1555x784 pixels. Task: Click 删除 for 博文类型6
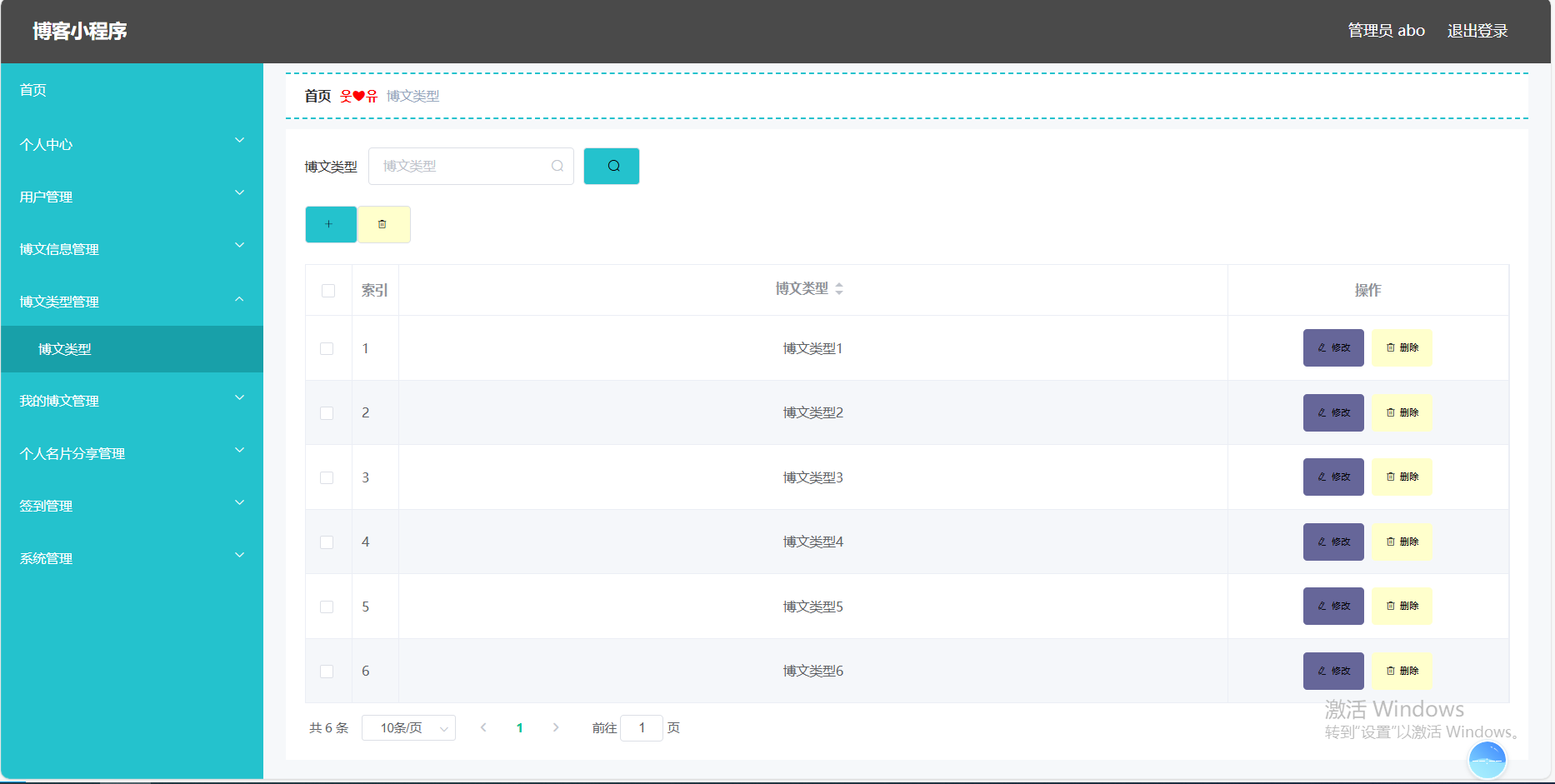tap(1402, 671)
